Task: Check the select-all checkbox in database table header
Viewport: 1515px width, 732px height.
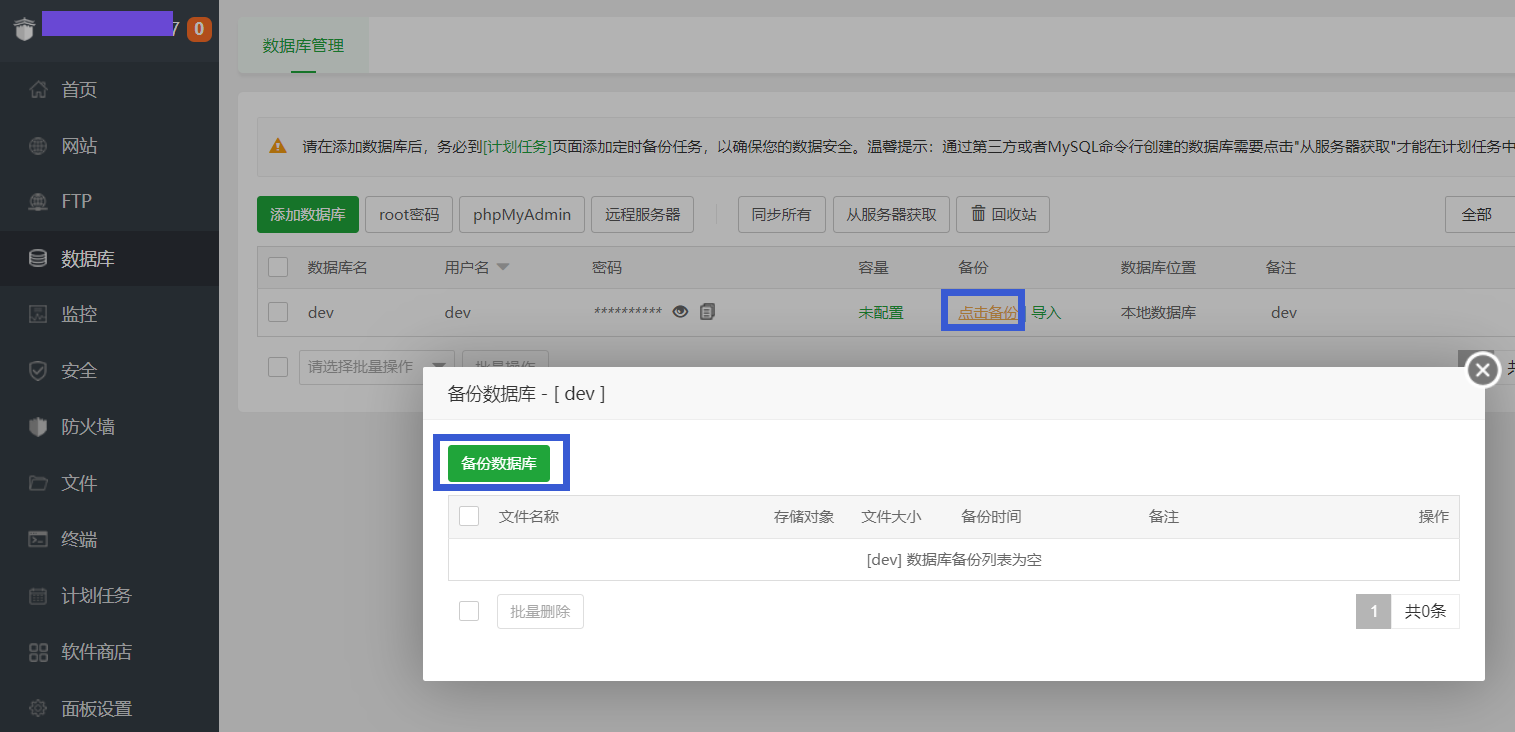Action: point(277,267)
